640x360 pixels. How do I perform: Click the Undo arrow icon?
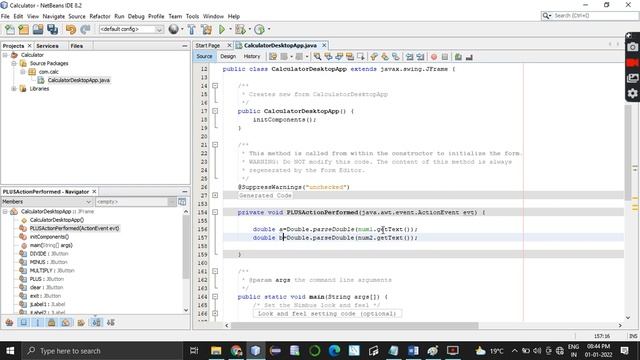(x=71, y=29)
